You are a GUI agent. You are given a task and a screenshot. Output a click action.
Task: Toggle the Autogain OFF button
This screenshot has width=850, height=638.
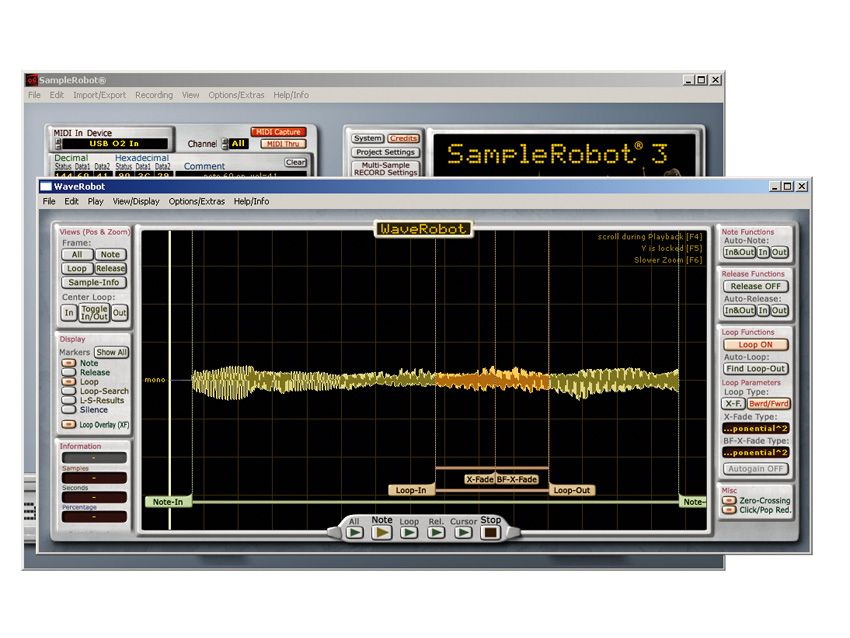756,469
